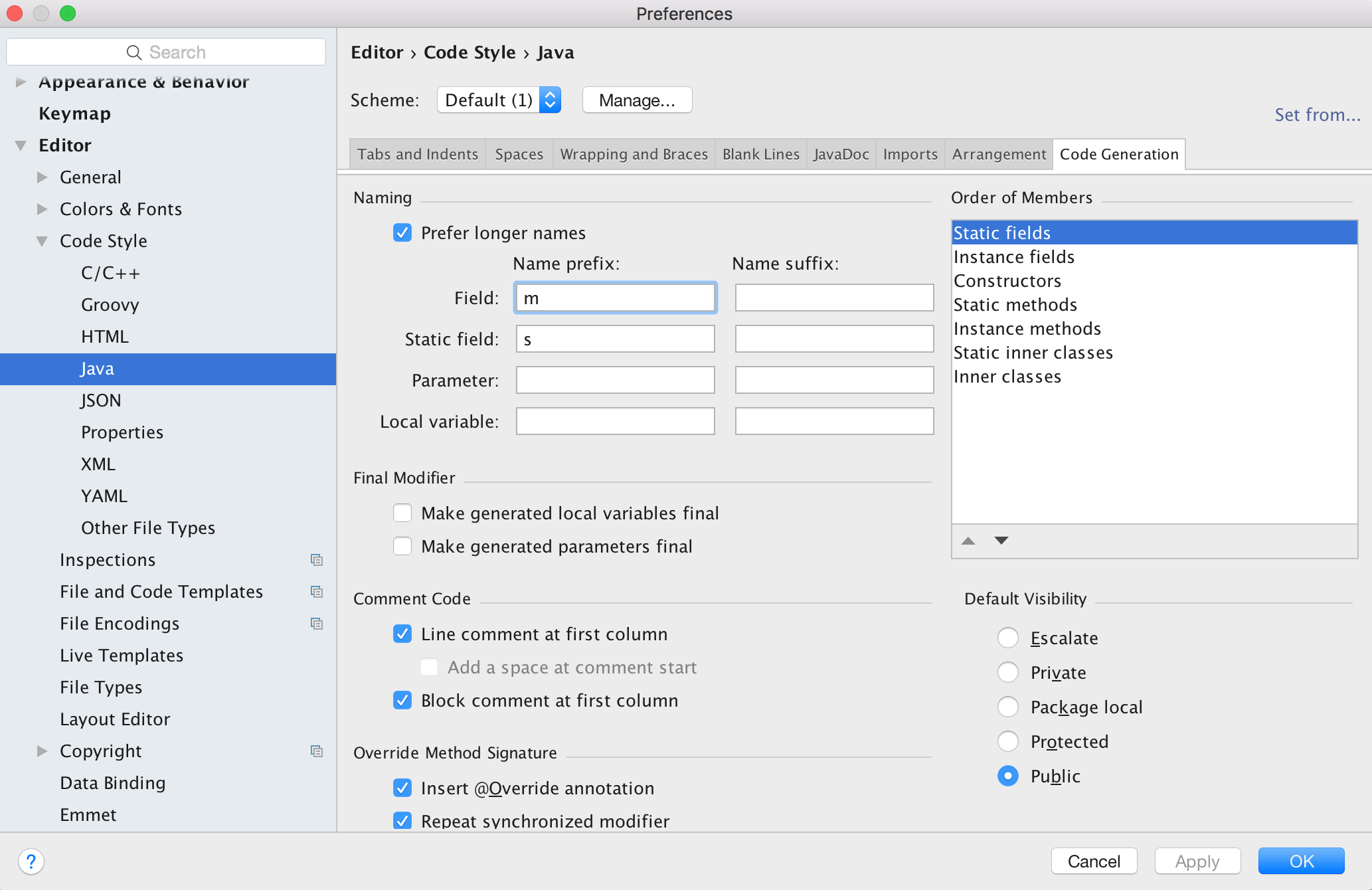Click the search magnifier icon
The height and width of the screenshot is (890, 1372).
(x=133, y=52)
